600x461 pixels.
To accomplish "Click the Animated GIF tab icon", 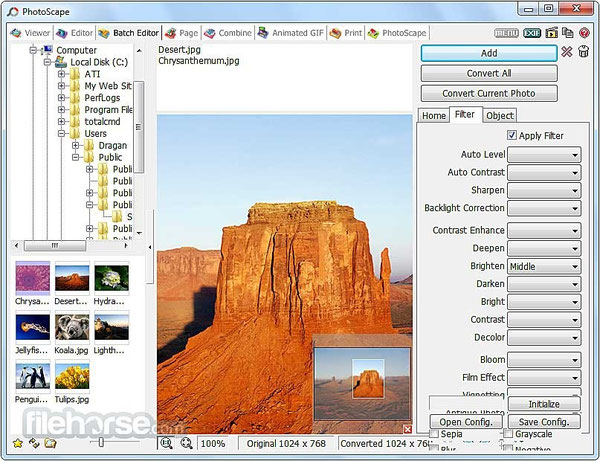I will click(263, 33).
